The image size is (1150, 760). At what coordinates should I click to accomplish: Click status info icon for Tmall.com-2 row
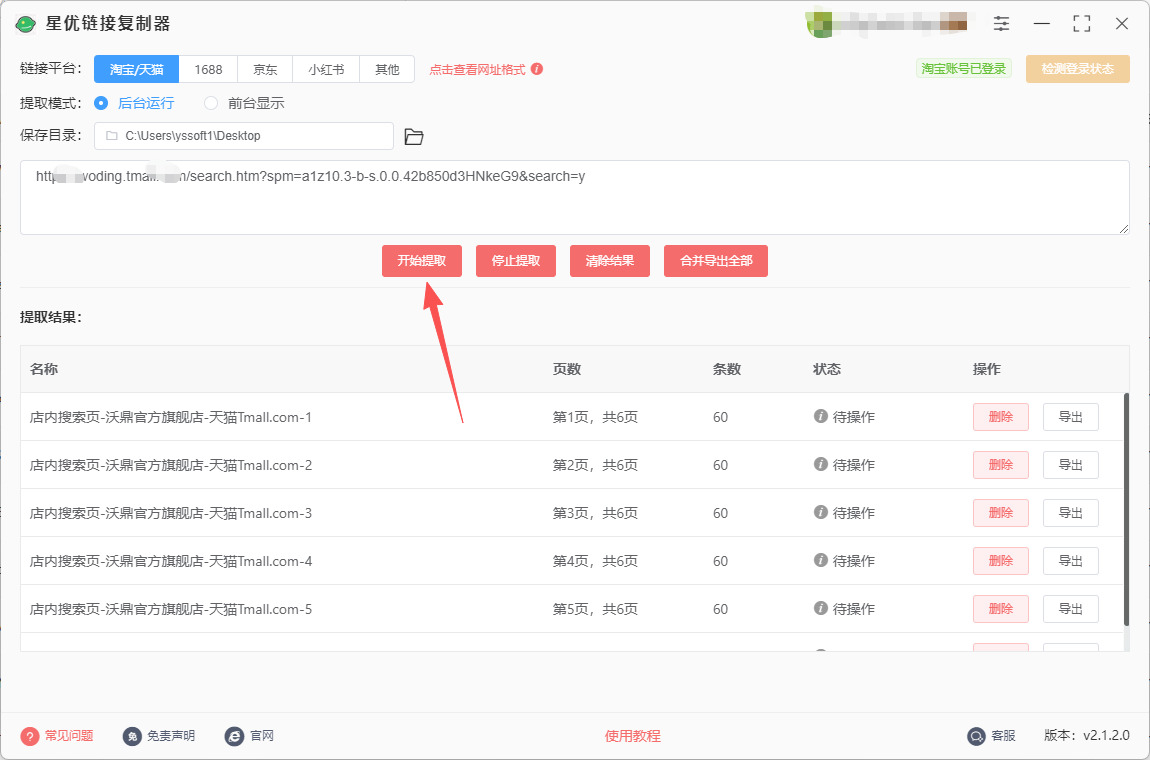[x=821, y=464]
